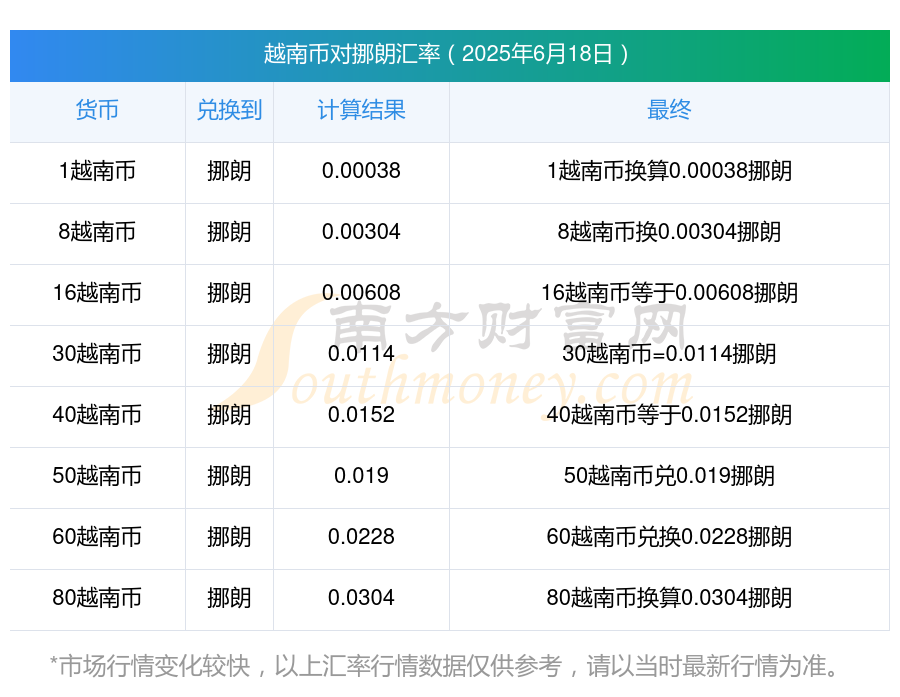Click the 最终 column header
The width and height of the screenshot is (900, 697).
point(669,110)
